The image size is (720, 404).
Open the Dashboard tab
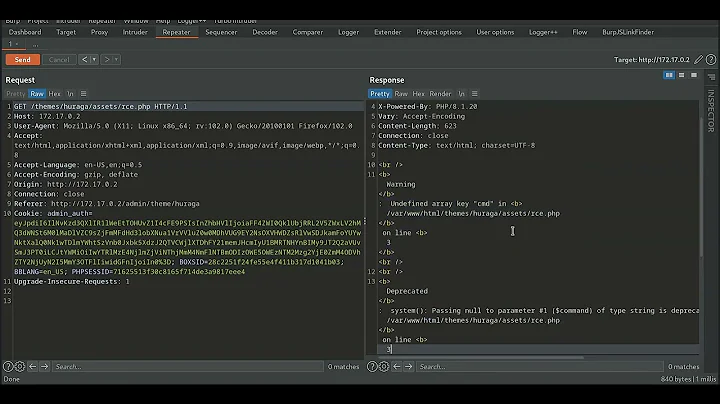click(x=25, y=32)
